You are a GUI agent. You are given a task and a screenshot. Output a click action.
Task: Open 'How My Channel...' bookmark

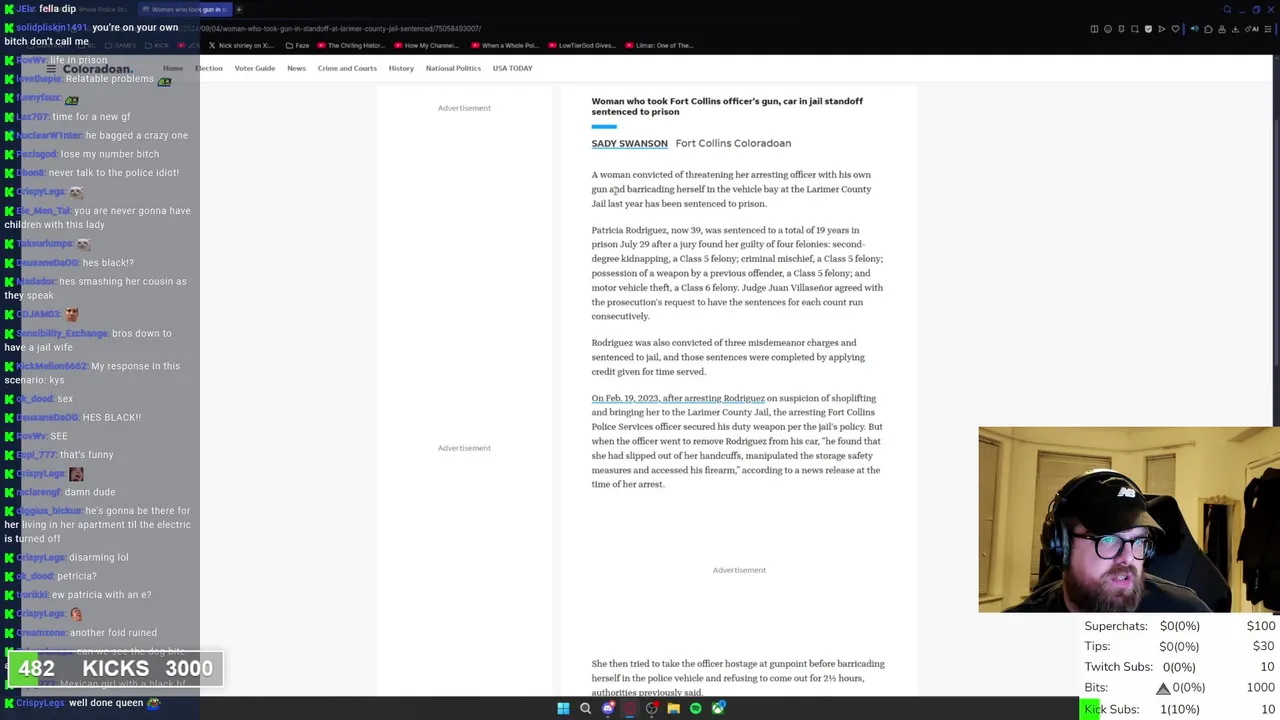pos(427,45)
